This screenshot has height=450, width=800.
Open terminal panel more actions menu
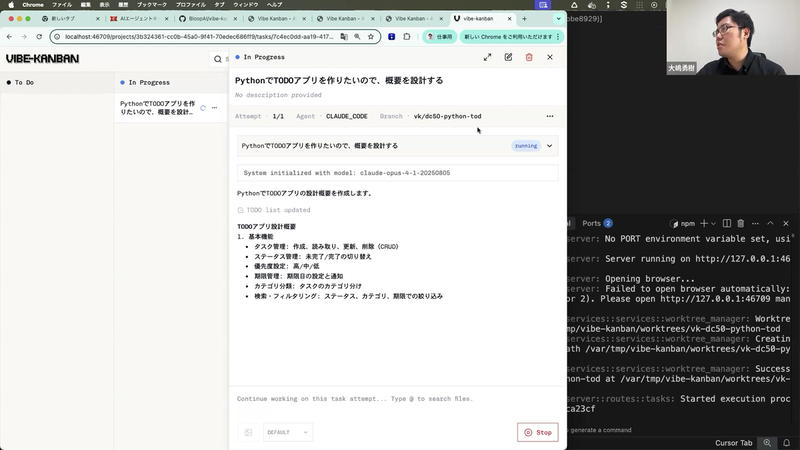point(756,223)
